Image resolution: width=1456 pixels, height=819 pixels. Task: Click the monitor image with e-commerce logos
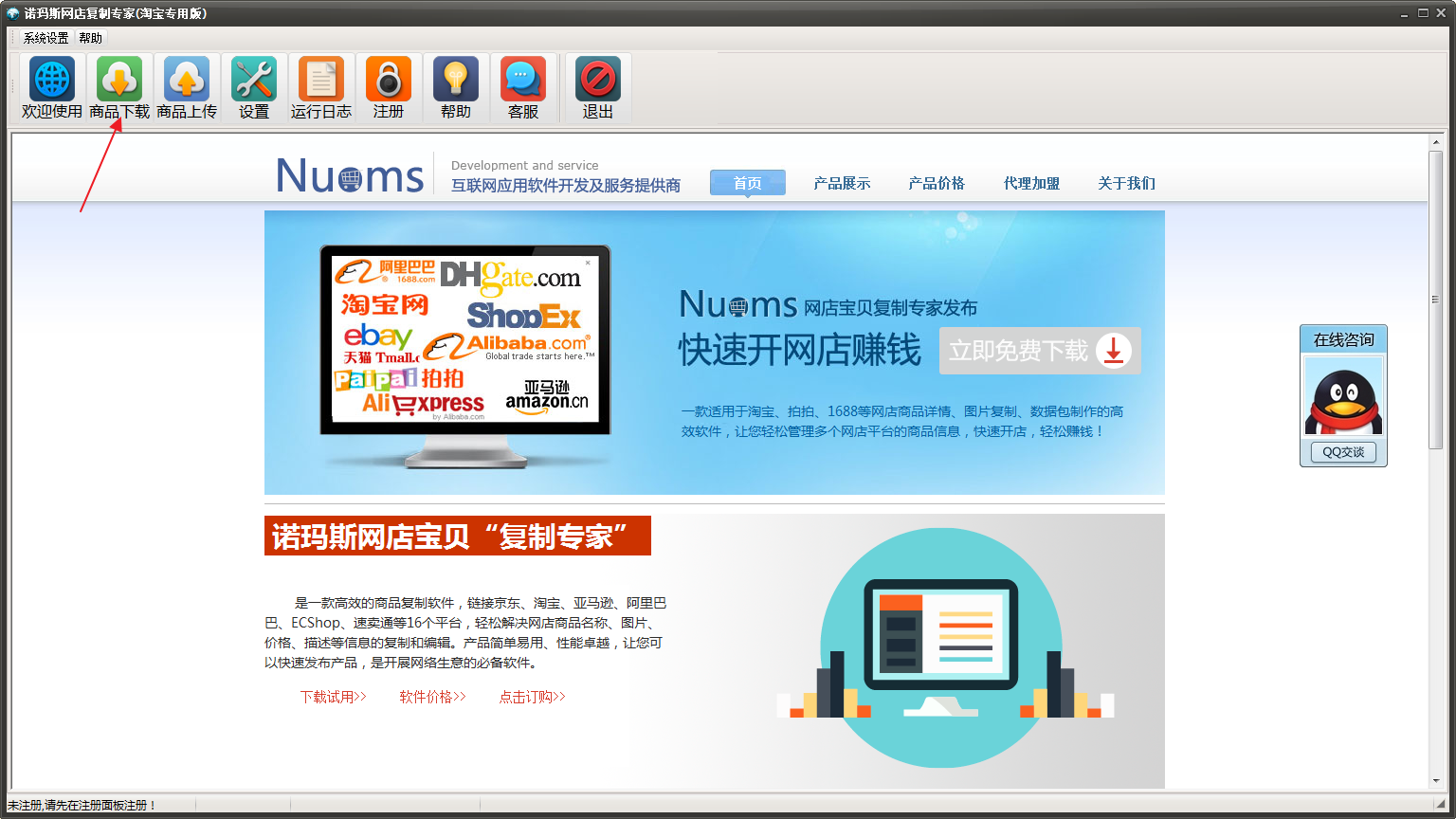465,355
